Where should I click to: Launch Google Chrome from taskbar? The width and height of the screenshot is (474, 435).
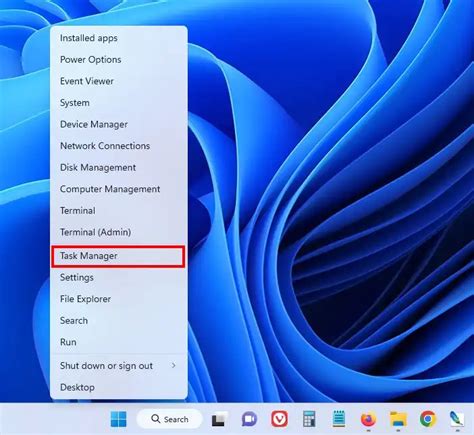(428, 419)
